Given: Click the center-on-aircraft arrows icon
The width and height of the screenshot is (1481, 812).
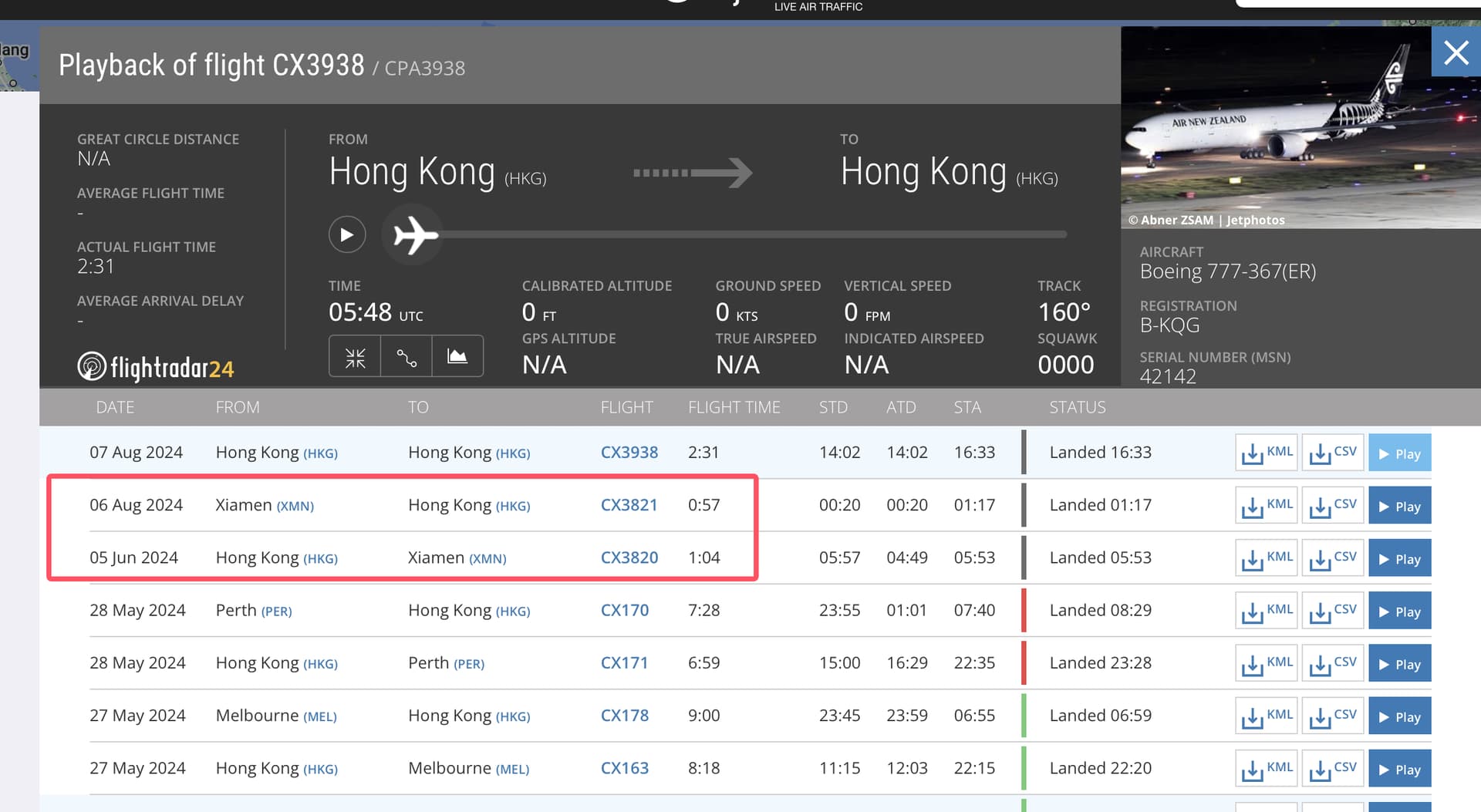Looking at the screenshot, I should [x=355, y=357].
